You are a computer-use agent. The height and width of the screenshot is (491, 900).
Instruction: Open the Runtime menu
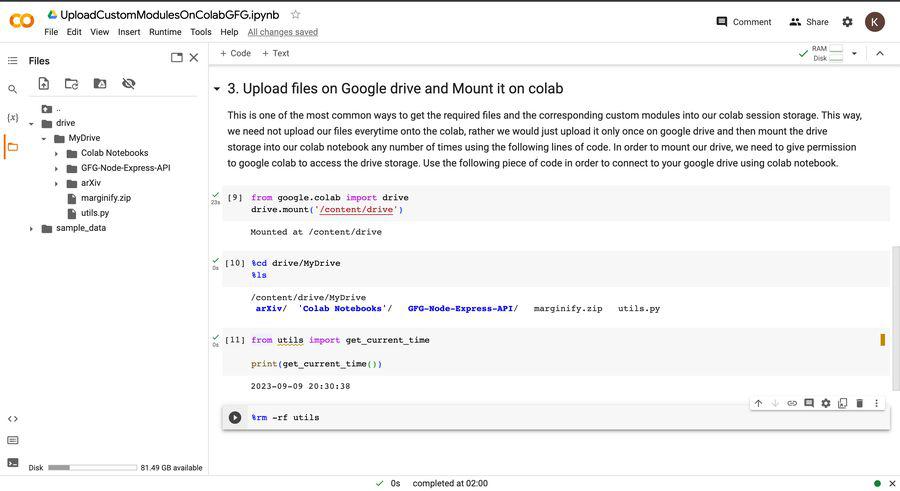pyautogui.click(x=165, y=32)
